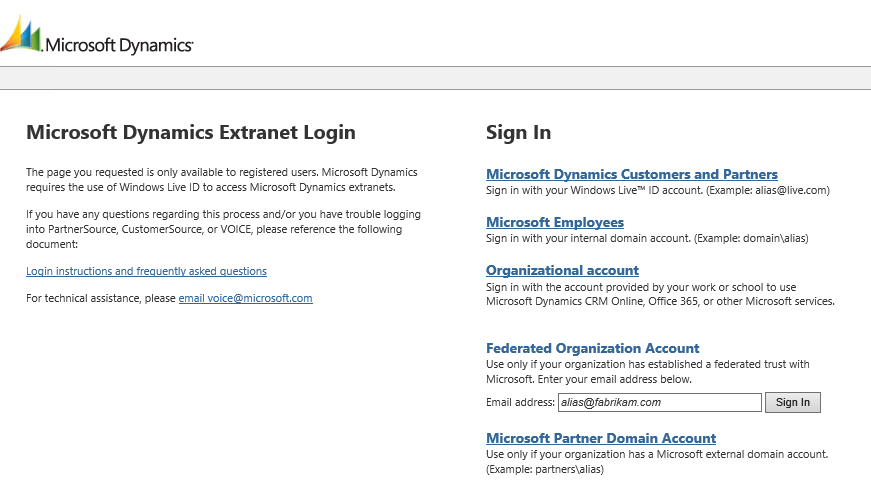Click the Federated Organization Account heading
The width and height of the screenshot is (871, 498).
click(x=592, y=348)
